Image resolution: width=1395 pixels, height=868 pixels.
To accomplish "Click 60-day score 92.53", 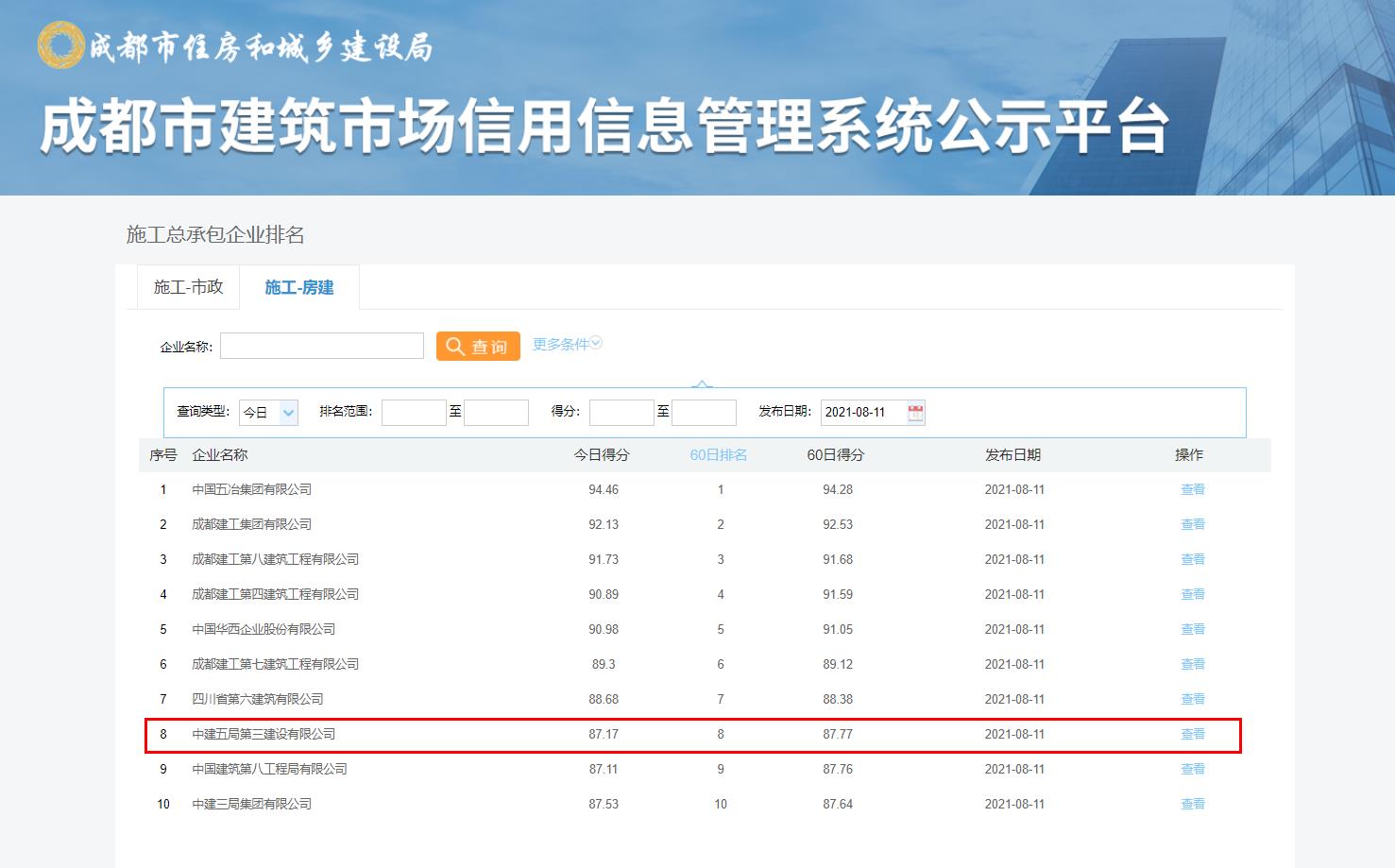I will click(x=838, y=524).
